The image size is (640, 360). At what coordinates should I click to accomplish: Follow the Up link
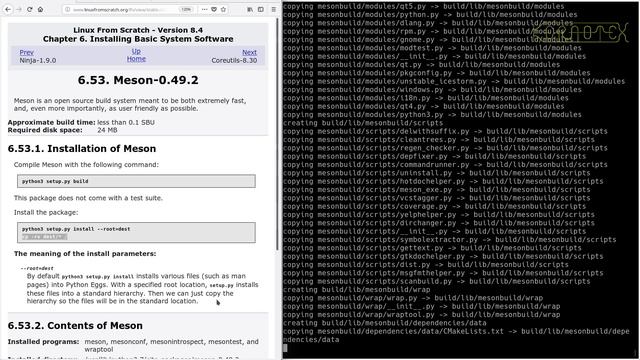coord(136,51)
